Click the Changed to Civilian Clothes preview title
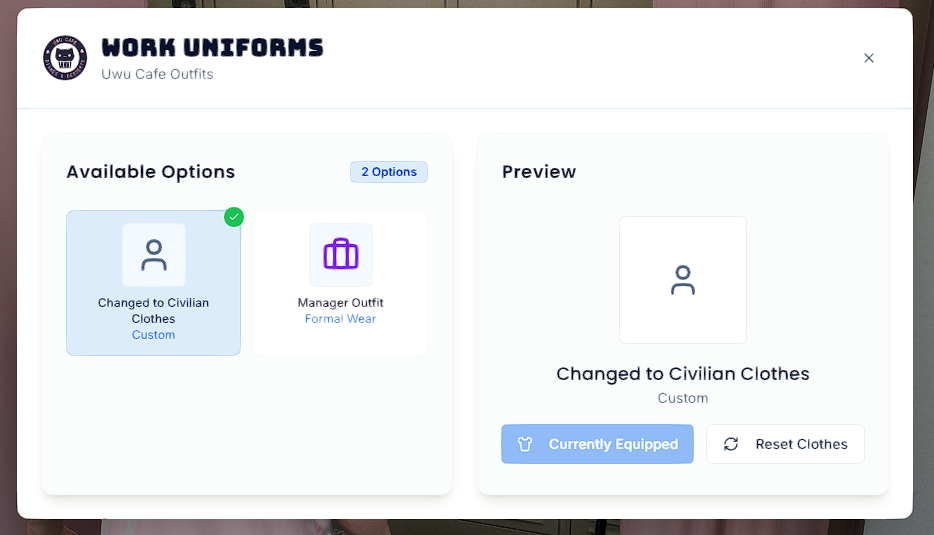The image size is (934, 535). point(683,374)
